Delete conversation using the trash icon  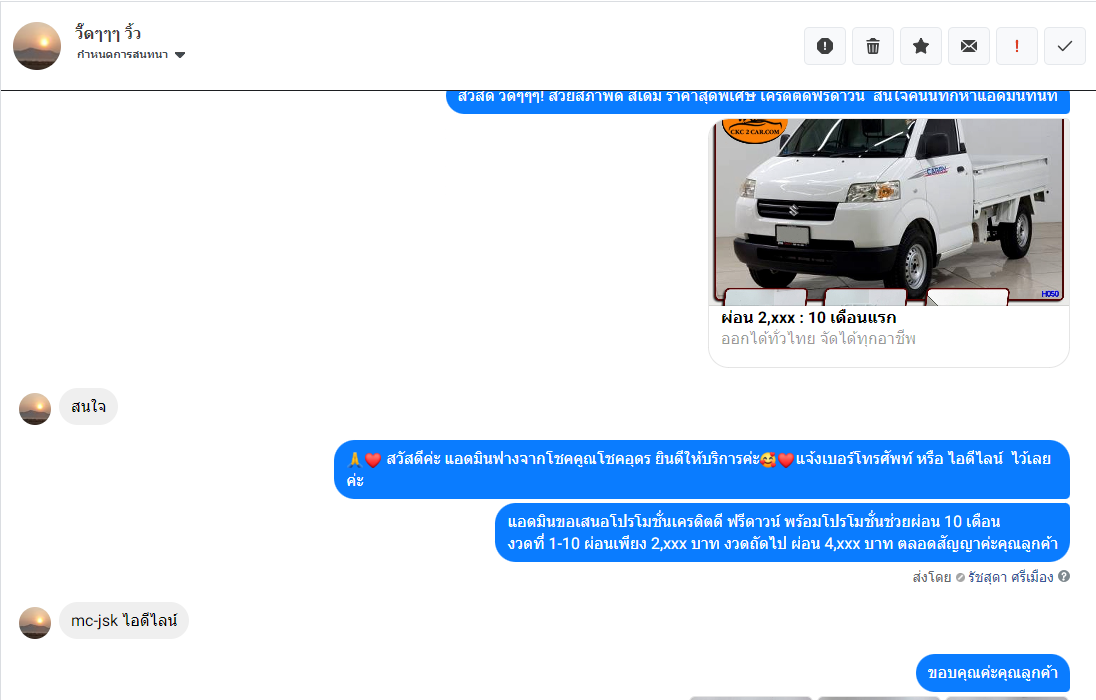tap(873, 46)
